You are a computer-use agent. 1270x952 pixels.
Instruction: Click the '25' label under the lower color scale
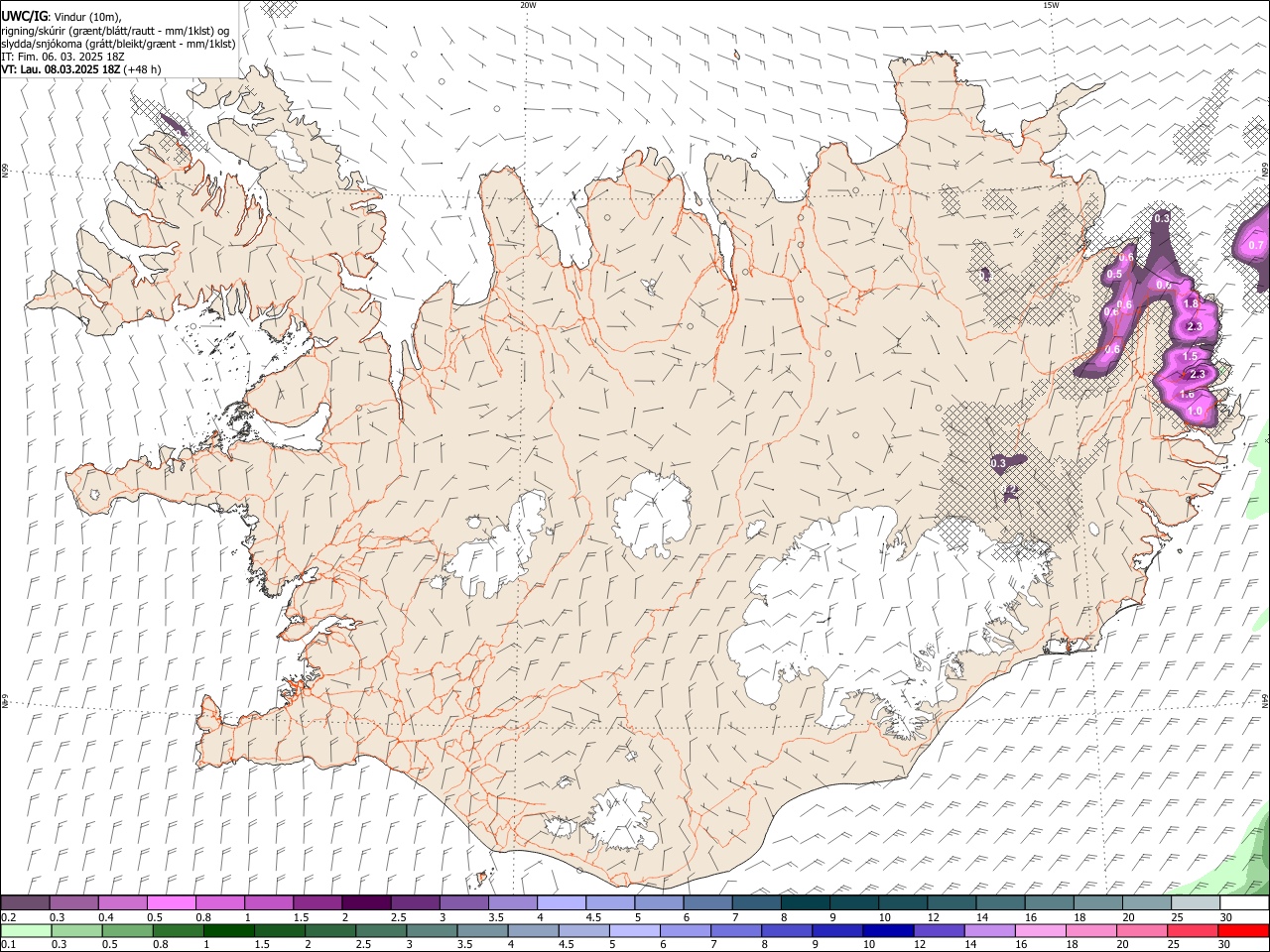(1174, 945)
